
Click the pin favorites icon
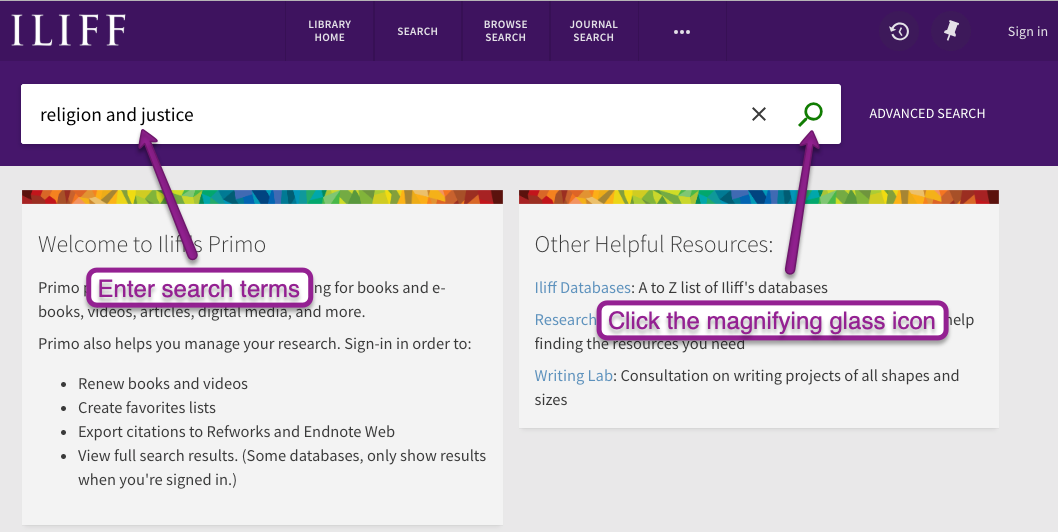pyautogui.click(x=951, y=31)
